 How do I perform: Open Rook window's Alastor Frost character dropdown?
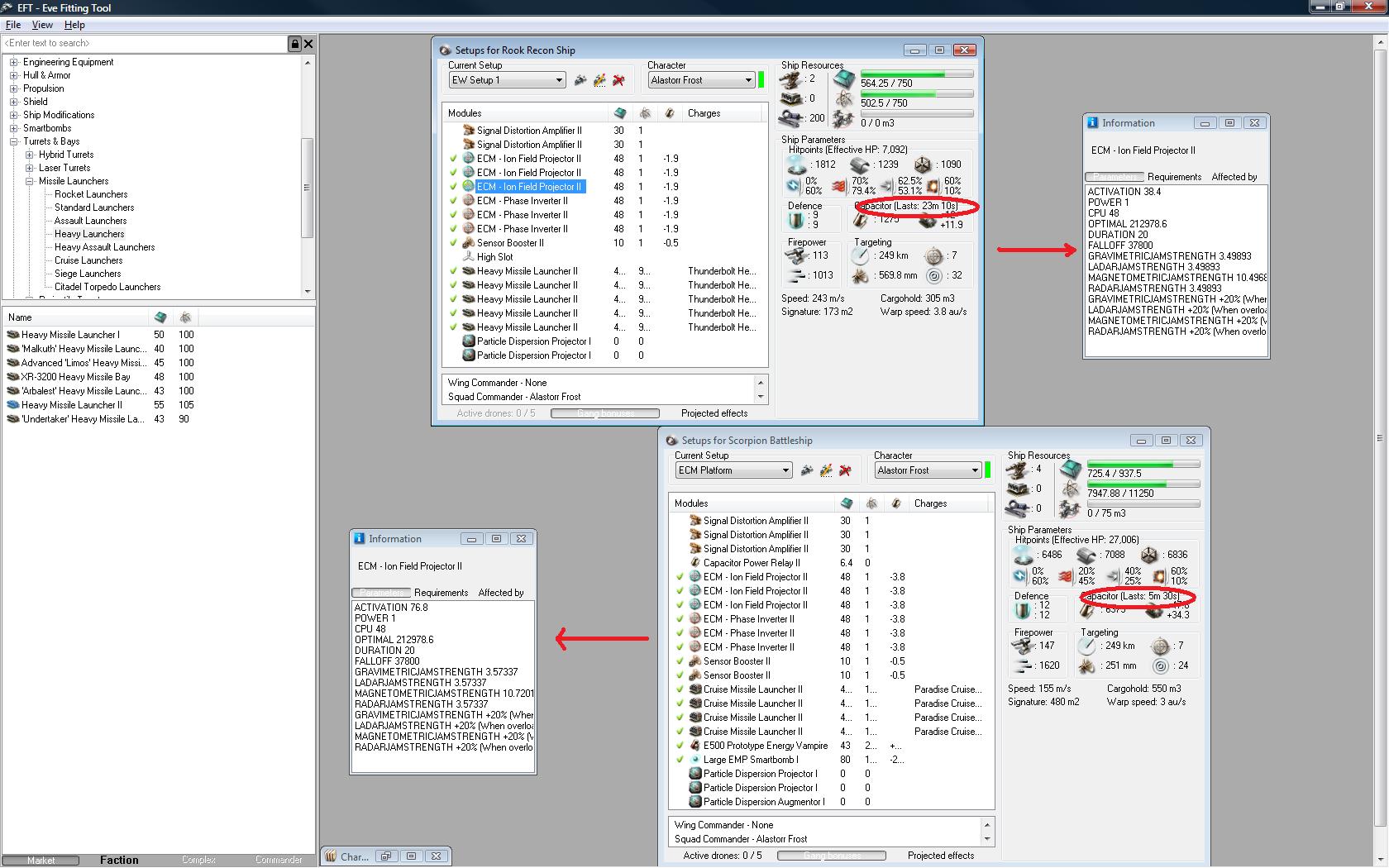[x=748, y=80]
